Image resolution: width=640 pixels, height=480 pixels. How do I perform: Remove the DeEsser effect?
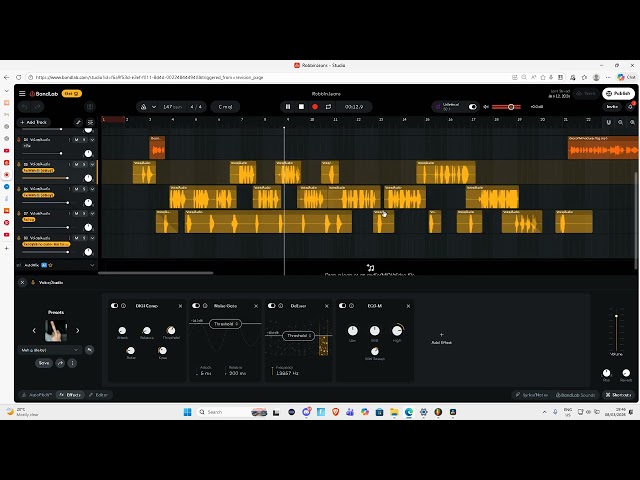tap(327, 306)
